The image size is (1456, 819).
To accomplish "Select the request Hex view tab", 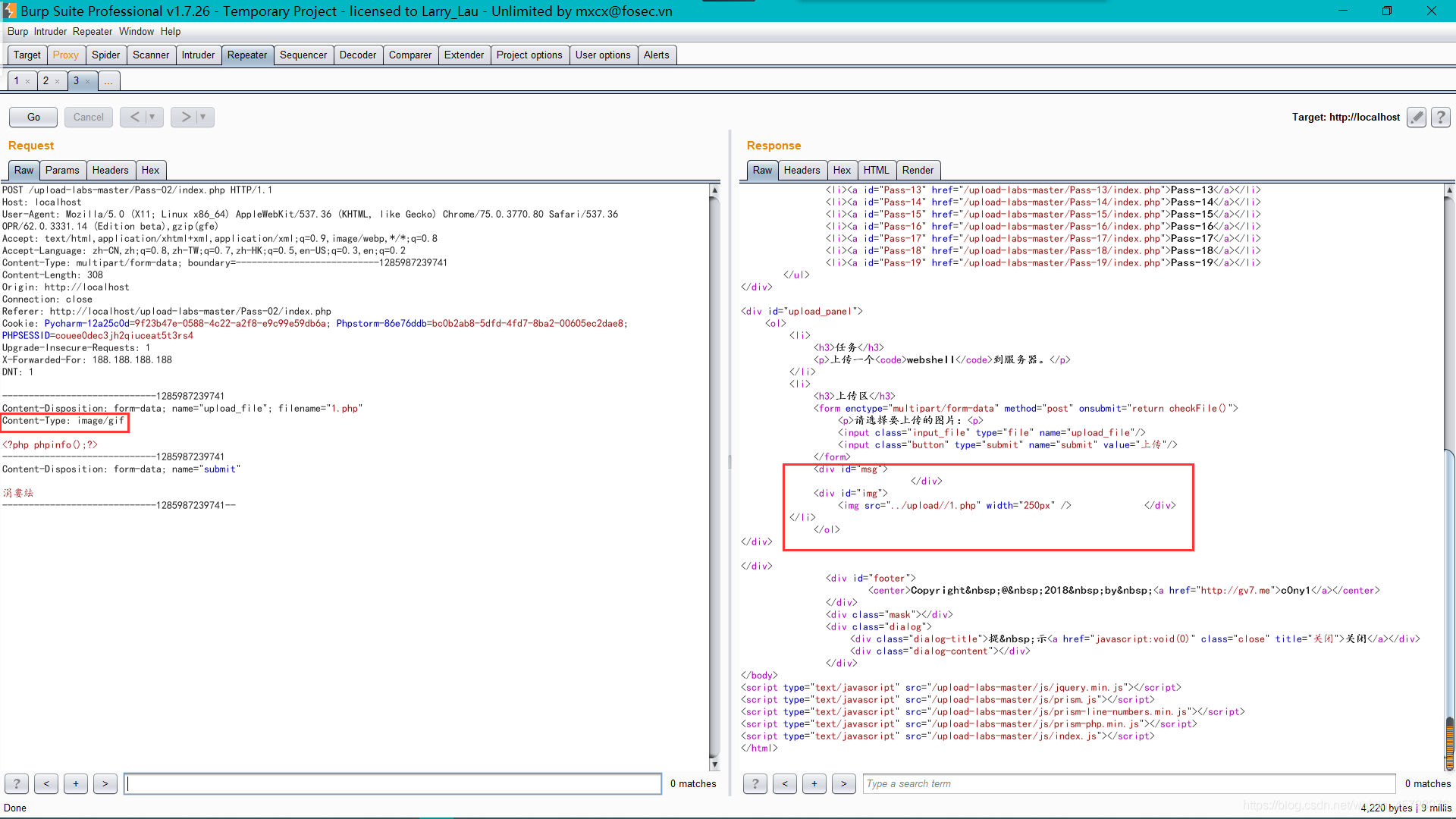I will coord(150,170).
